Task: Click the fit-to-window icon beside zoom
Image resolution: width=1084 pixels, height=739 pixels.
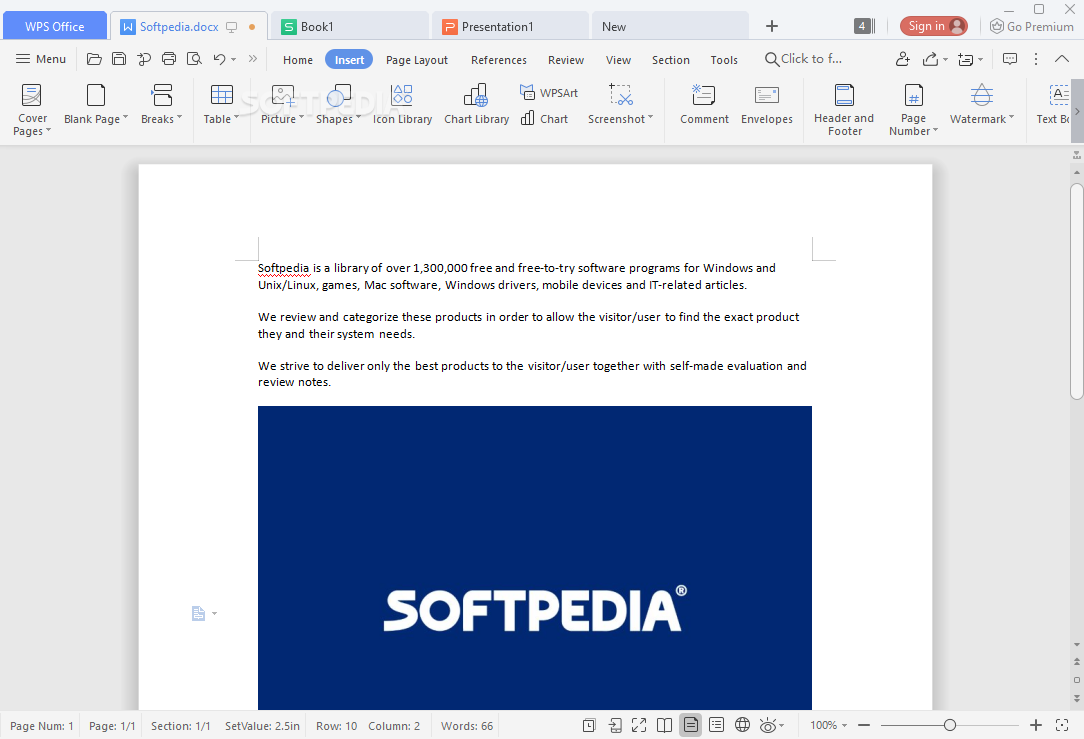Action: click(x=1062, y=724)
